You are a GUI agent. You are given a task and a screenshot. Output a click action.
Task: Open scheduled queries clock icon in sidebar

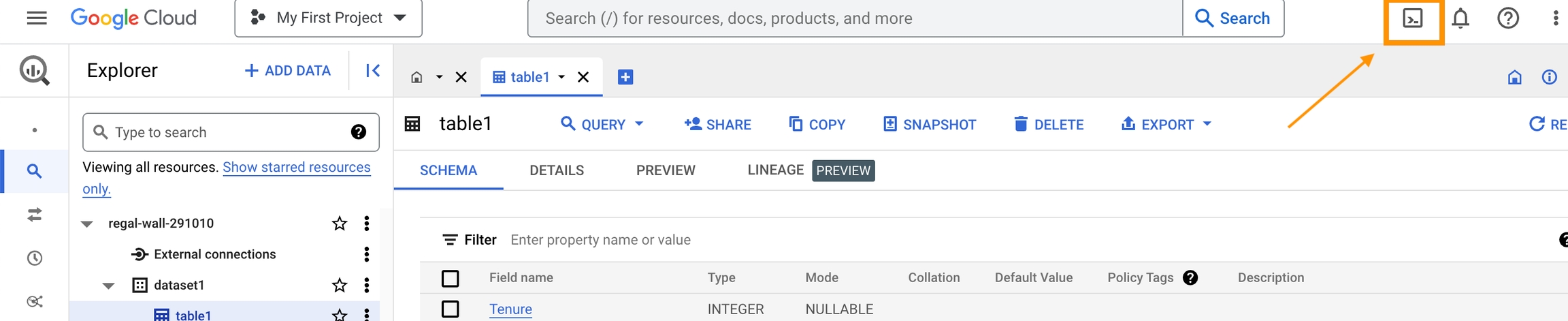click(35, 258)
